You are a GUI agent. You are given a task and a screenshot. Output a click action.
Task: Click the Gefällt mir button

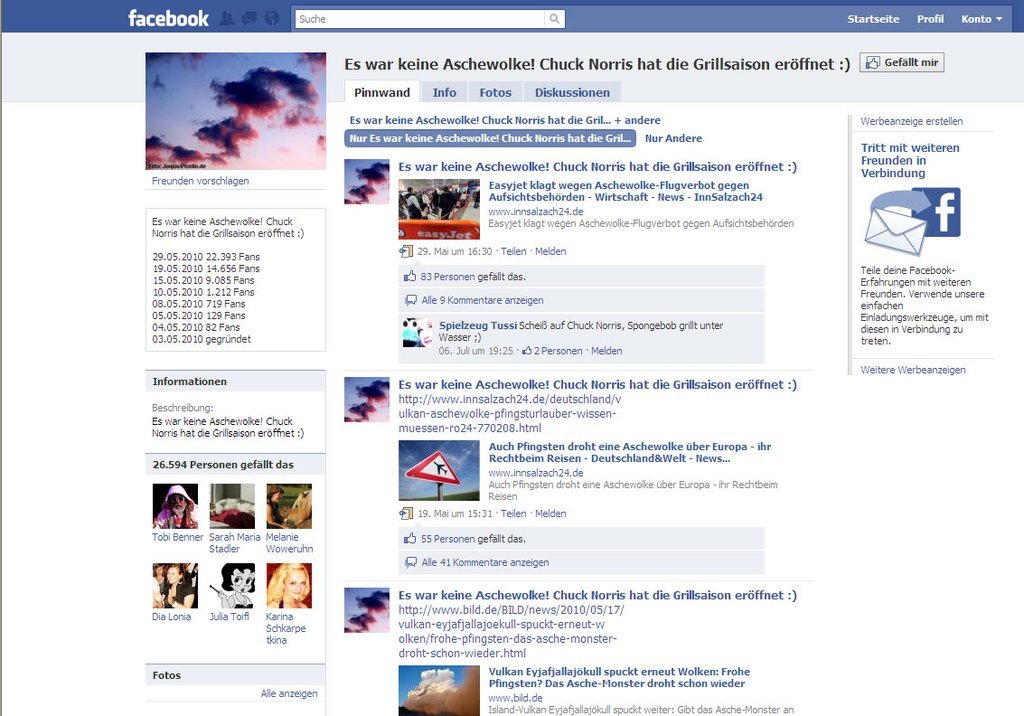(902, 63)
